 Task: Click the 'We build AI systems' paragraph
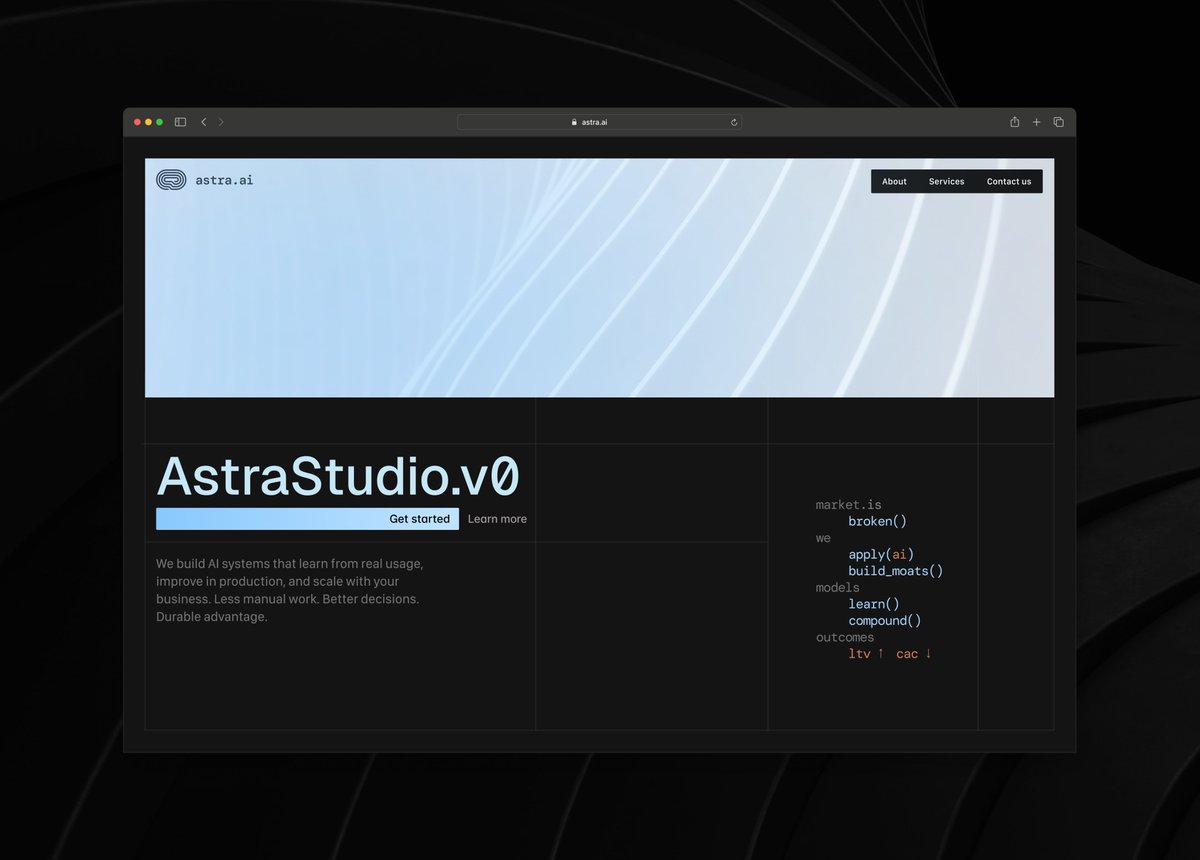coord(290,590)
